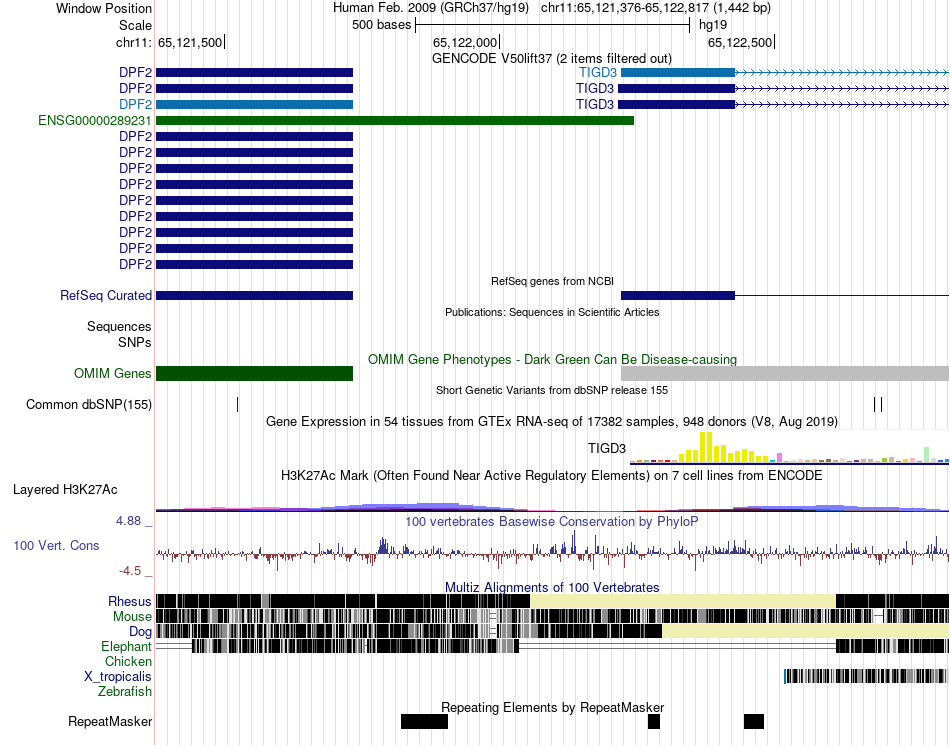Select the light-blue DPF2 transcript label
950x745 pixels.
[x=135, y=104]
